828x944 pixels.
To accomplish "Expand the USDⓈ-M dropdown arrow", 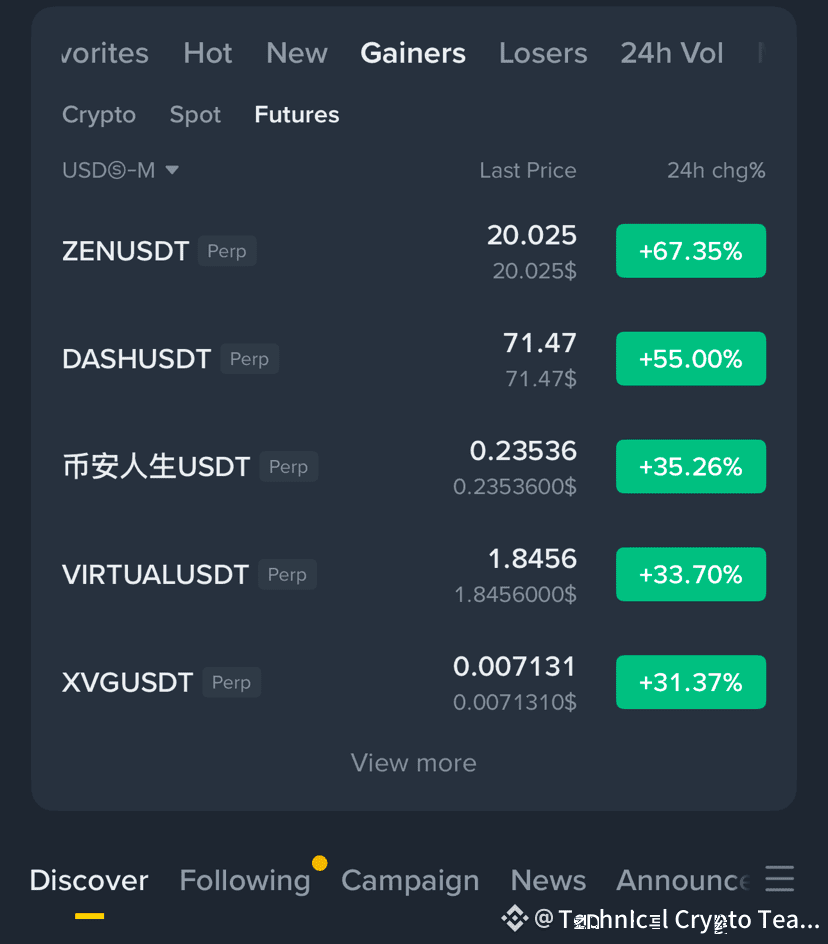I will point(172,170).
